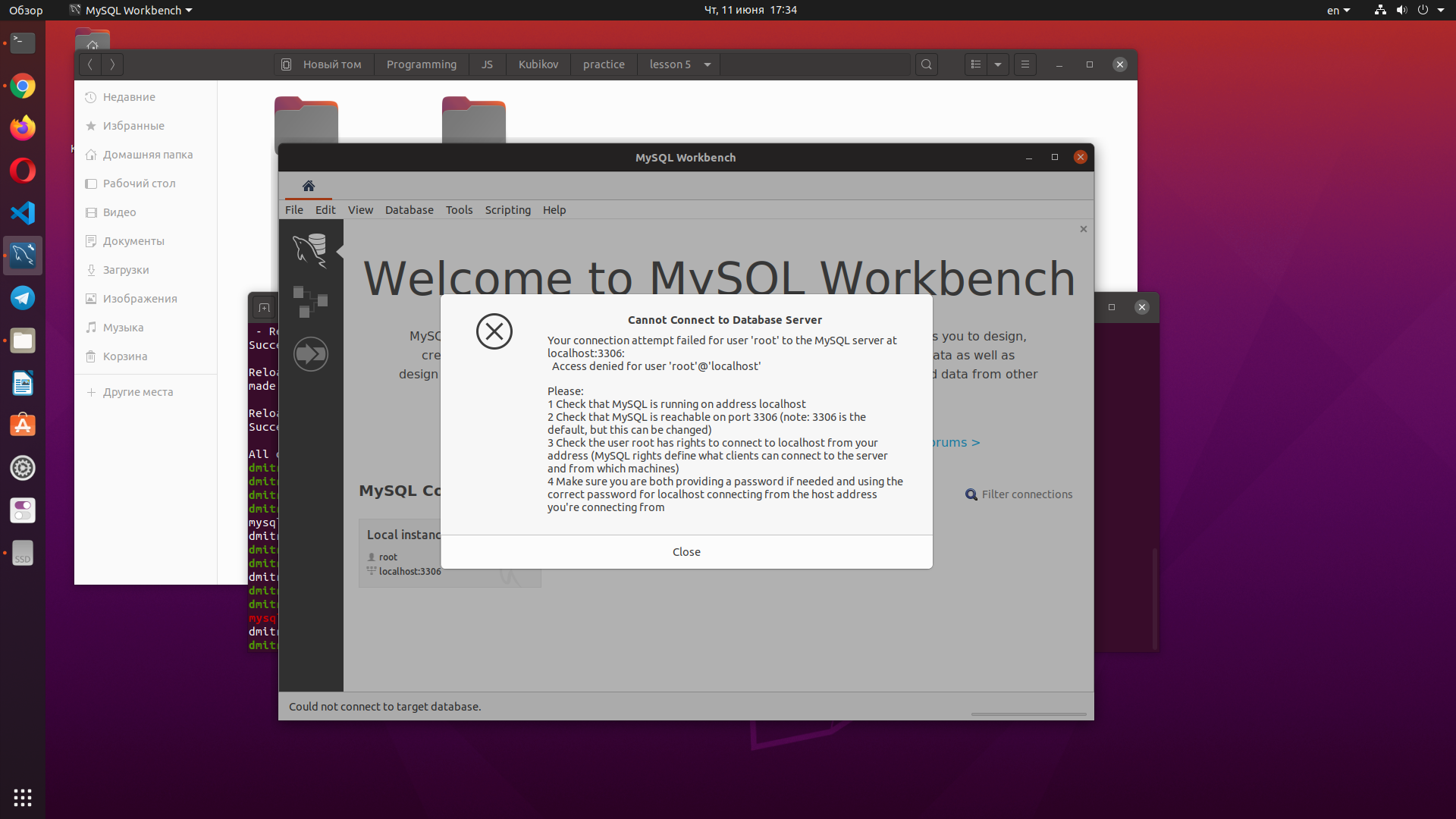1456x819 pixels.
Task: Open the Tools menu in MySQL Workbench
Action: pos(459,210)
